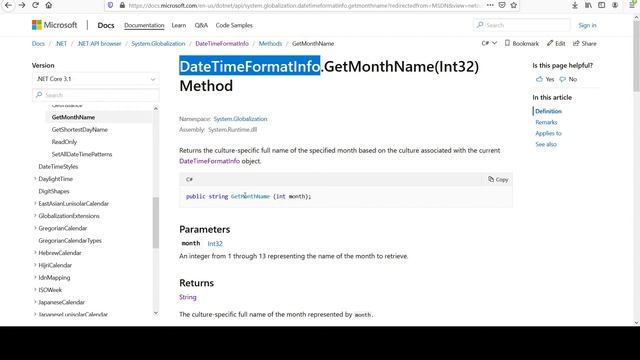Viewport: 640px width, 360px height.
Task: Open Code Samples nav item
Action: click(234, 25)
